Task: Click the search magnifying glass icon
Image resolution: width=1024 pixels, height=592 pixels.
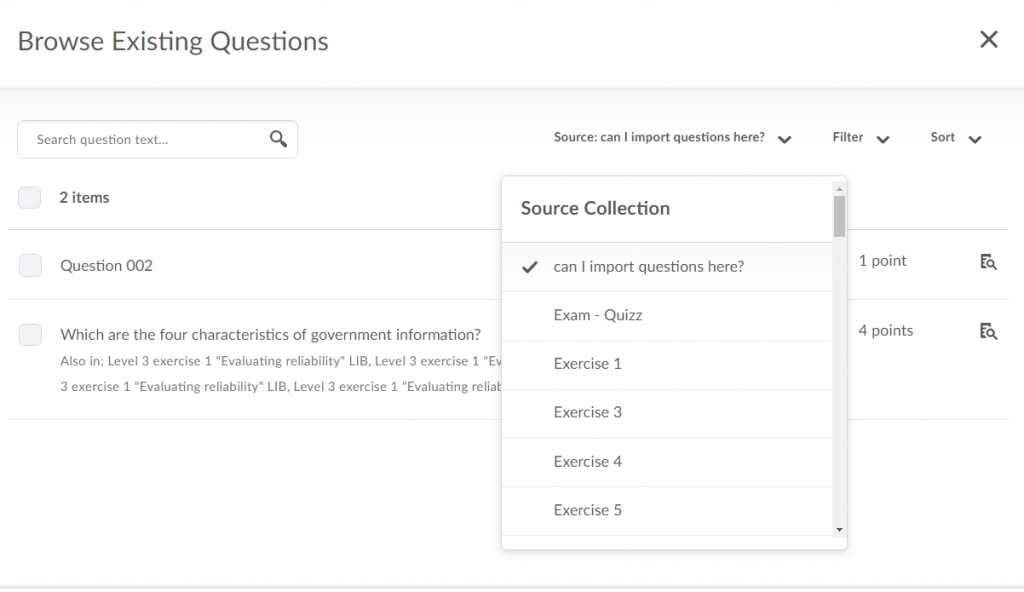Action: pos(277,139)
